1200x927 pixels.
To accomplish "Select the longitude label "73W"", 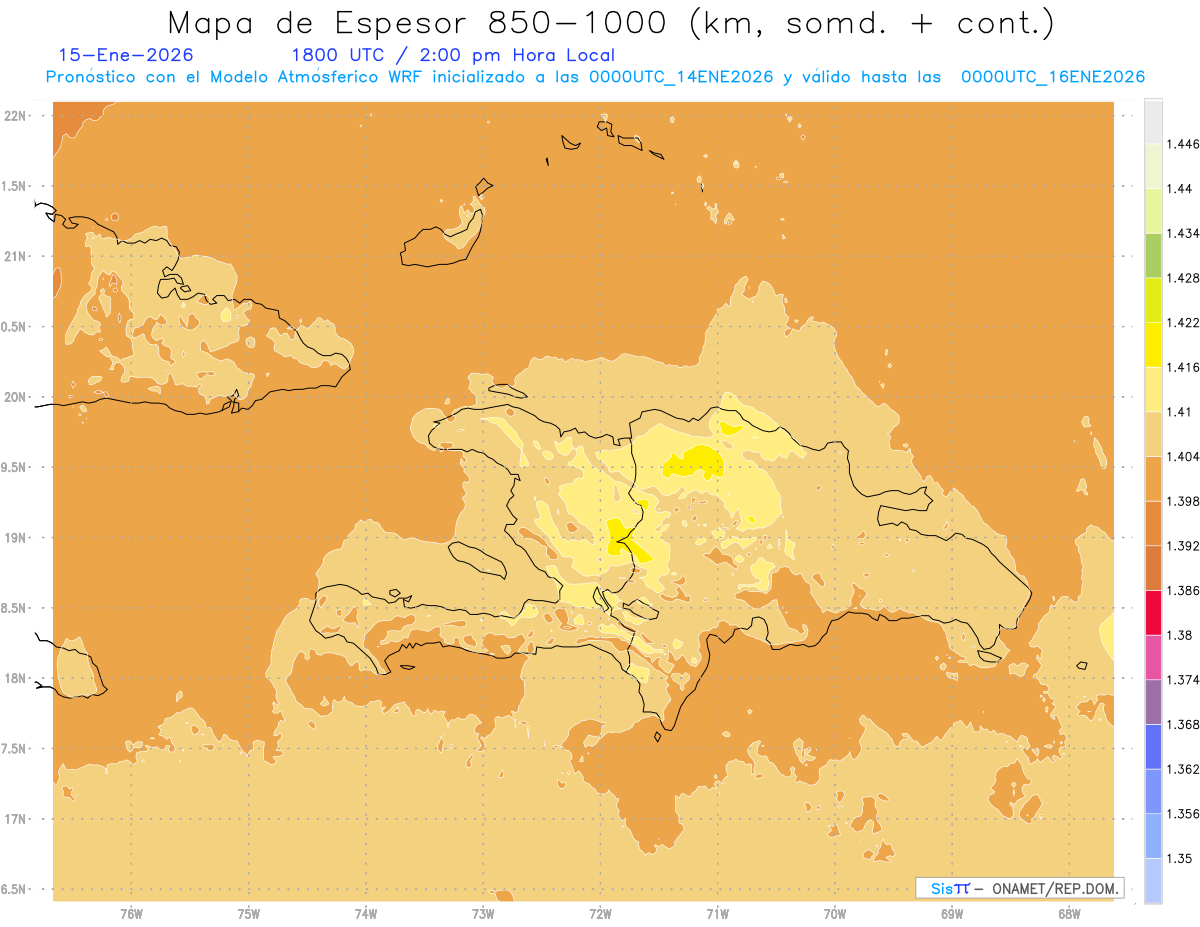I will [483, 913].
